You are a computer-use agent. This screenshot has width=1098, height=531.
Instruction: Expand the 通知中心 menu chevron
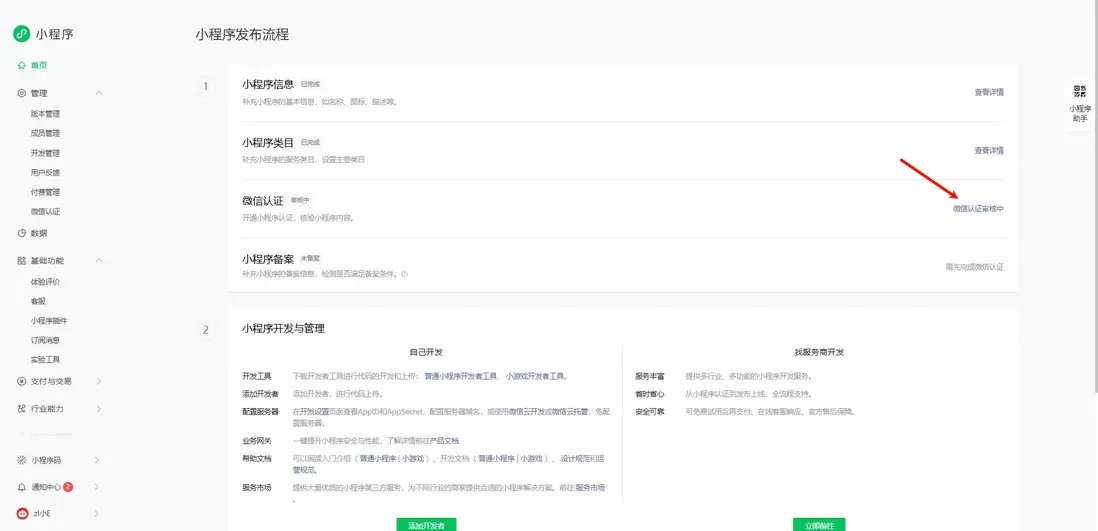(x=97, y=487)
